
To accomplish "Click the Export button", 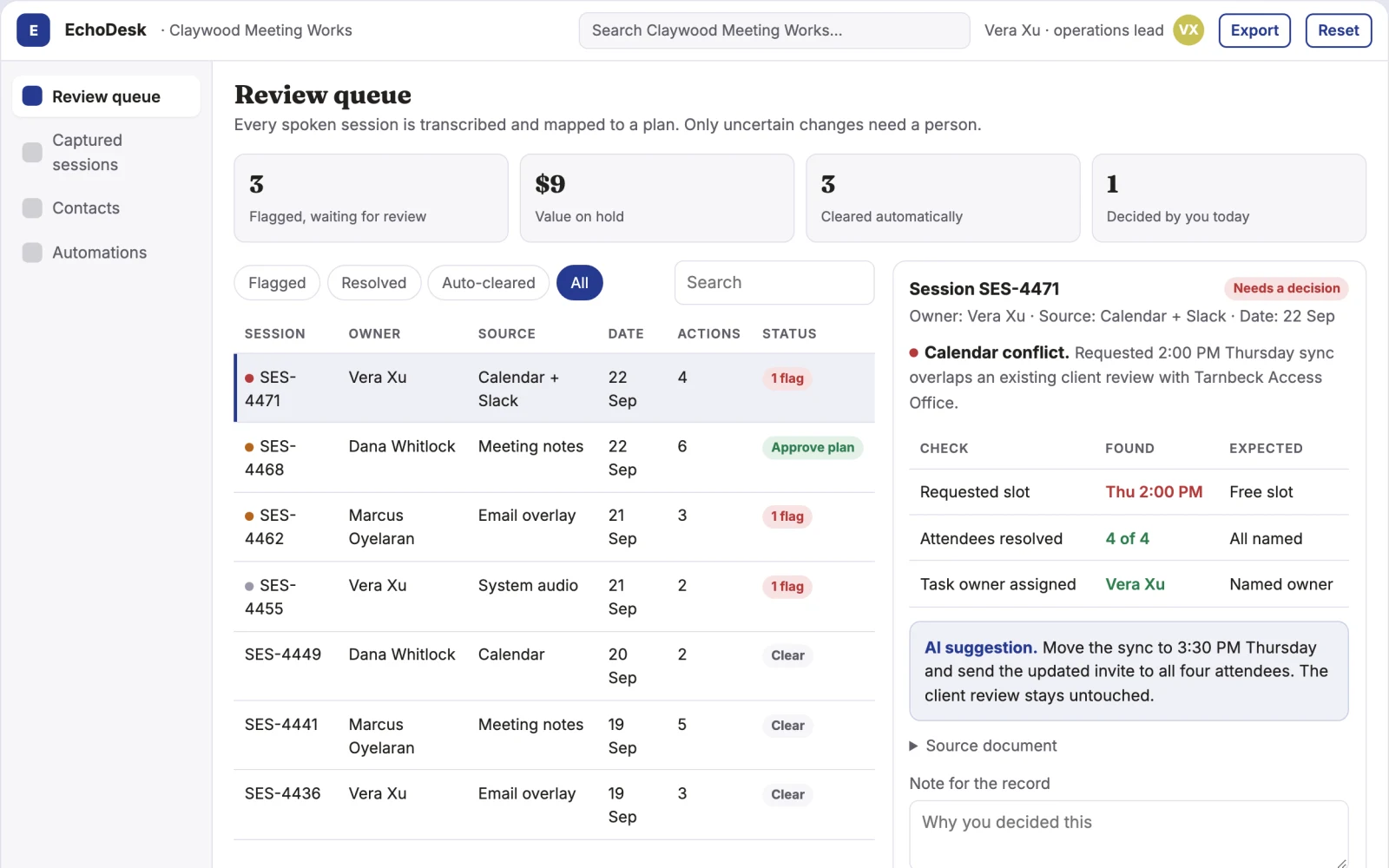I will click(1254, 30).
